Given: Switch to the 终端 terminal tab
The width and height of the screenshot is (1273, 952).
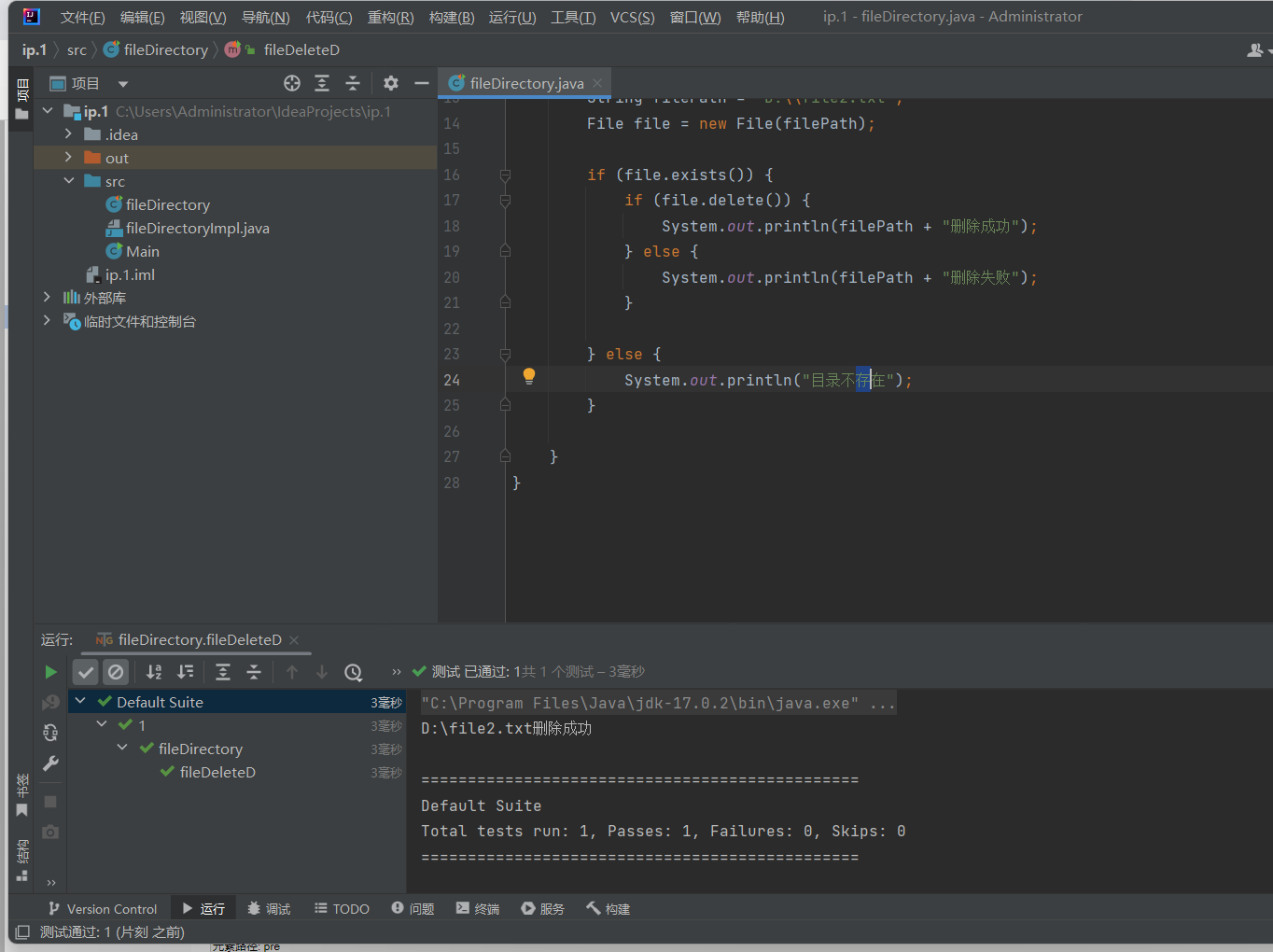Looking at the screenshot, I should 477,908.
